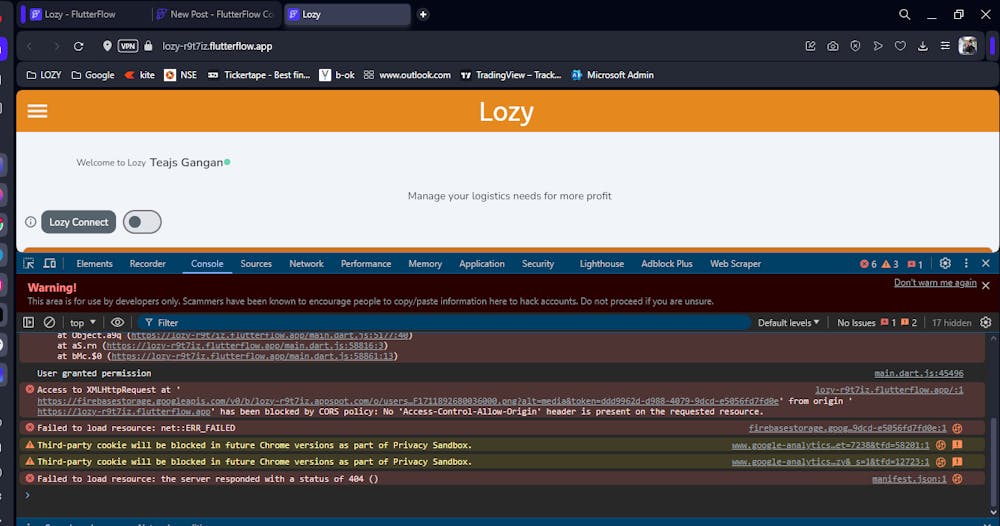Viewport: 1000px width, 526px height.
Task: Click the profile avatar picture
Action: pos(967,46)
